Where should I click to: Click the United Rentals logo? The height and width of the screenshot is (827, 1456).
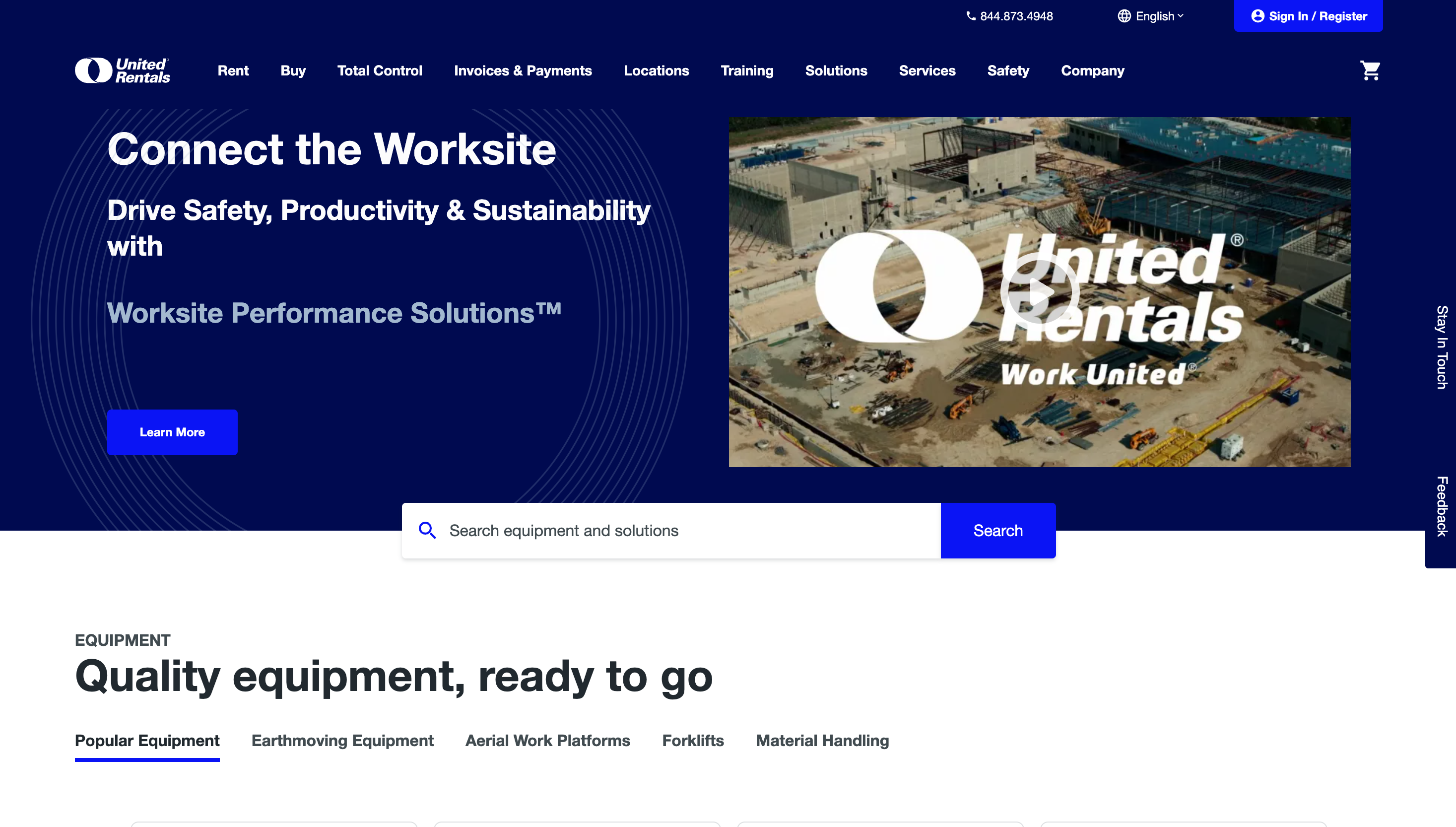123,70
